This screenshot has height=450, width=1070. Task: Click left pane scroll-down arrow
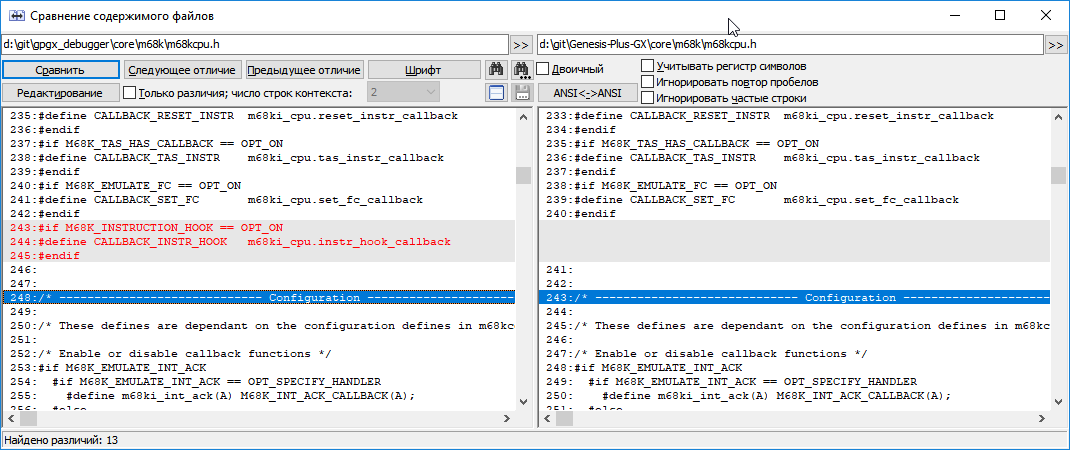[x=523, y=403]
